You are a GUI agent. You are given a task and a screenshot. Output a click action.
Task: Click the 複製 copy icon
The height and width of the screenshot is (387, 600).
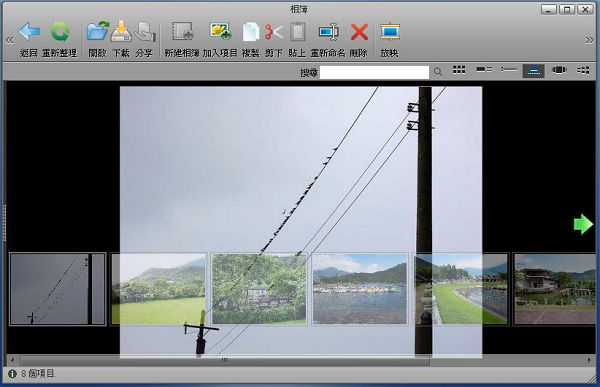click(x=251, y=32)
